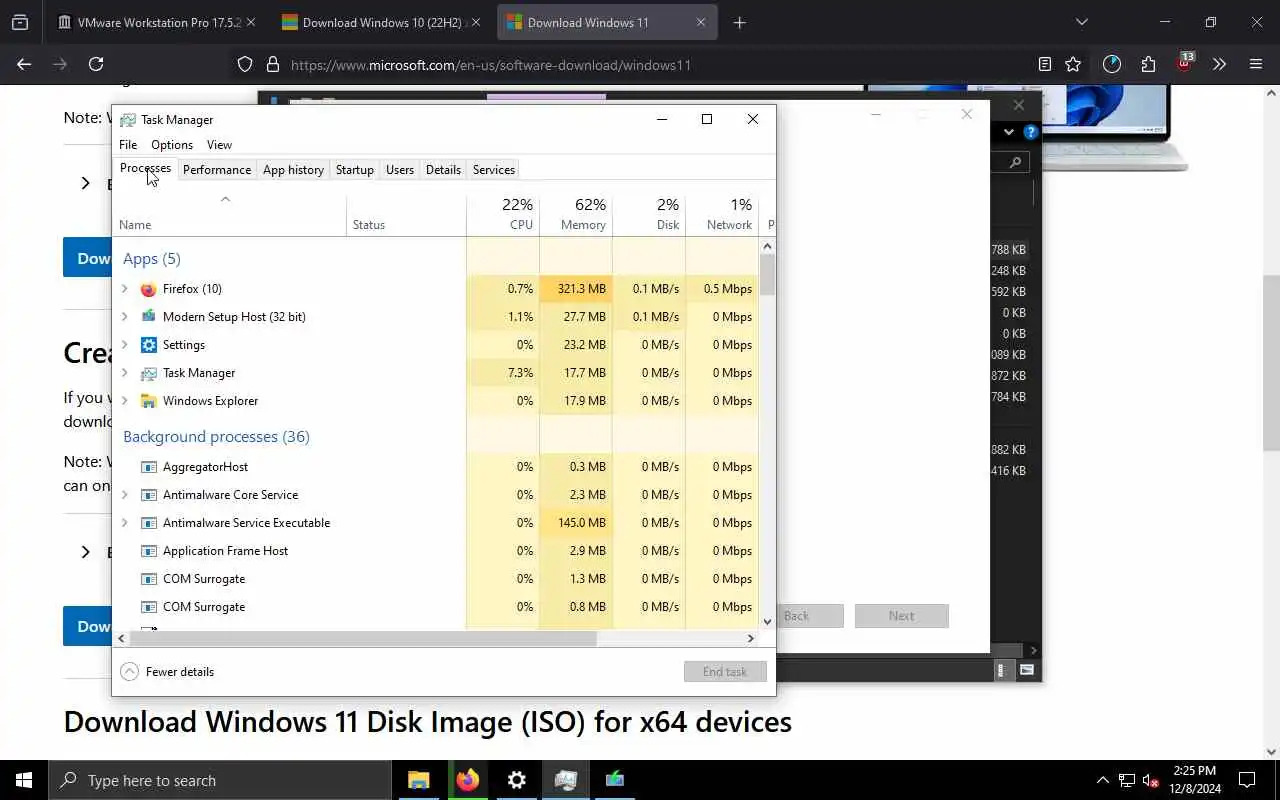Screen dimensions: 1280x800
Task: Click the Firefox process icon in Task Manager
Action: pyautogui.click(x=149, y=289)
